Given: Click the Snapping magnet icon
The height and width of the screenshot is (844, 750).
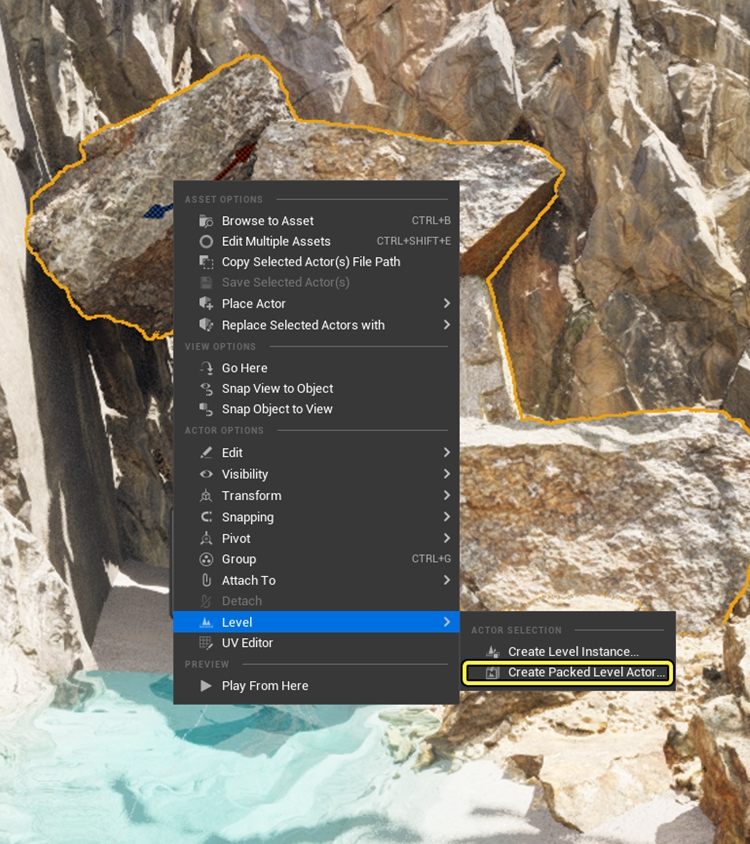Looking at the screenshot, I should pyautogui.click(x=206, y=517).
